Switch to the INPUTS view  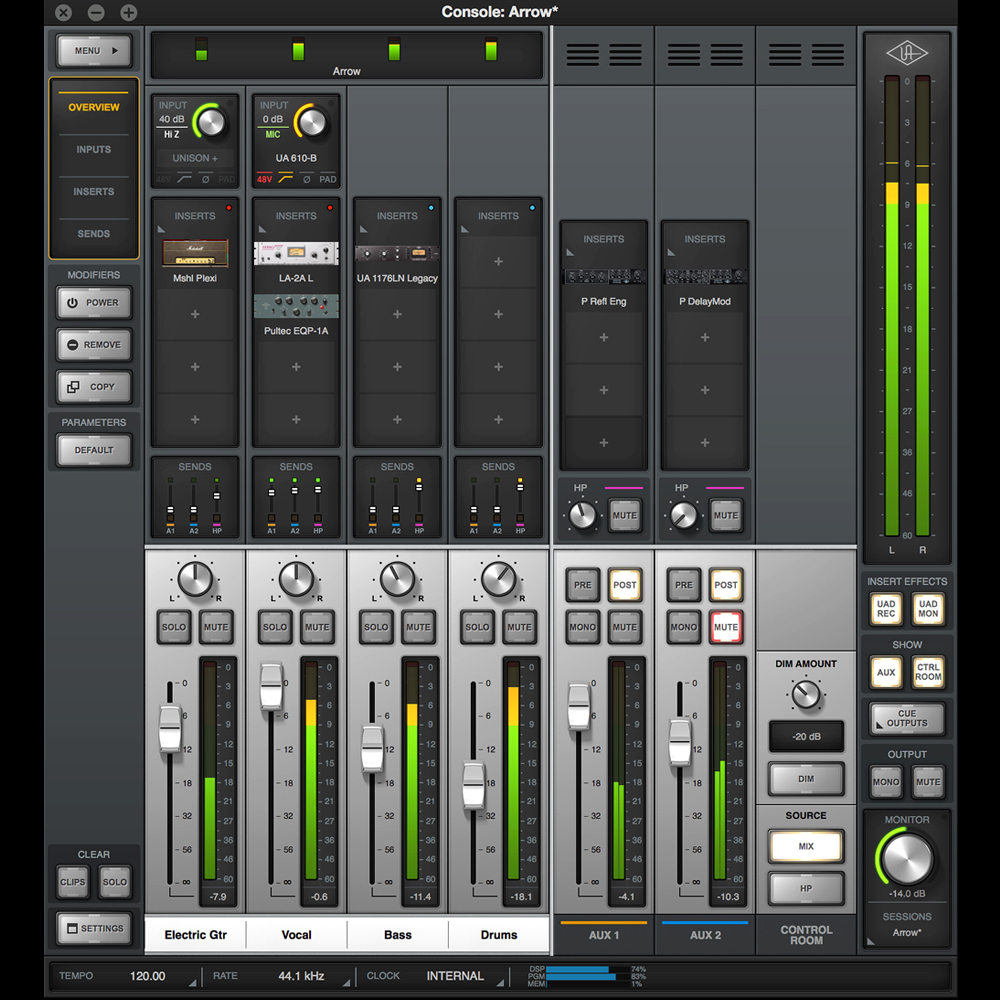(x=94, y=150)
